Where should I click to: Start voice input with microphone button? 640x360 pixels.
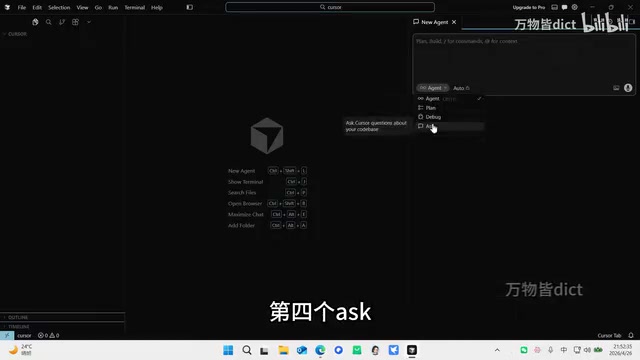pos(628,88)
